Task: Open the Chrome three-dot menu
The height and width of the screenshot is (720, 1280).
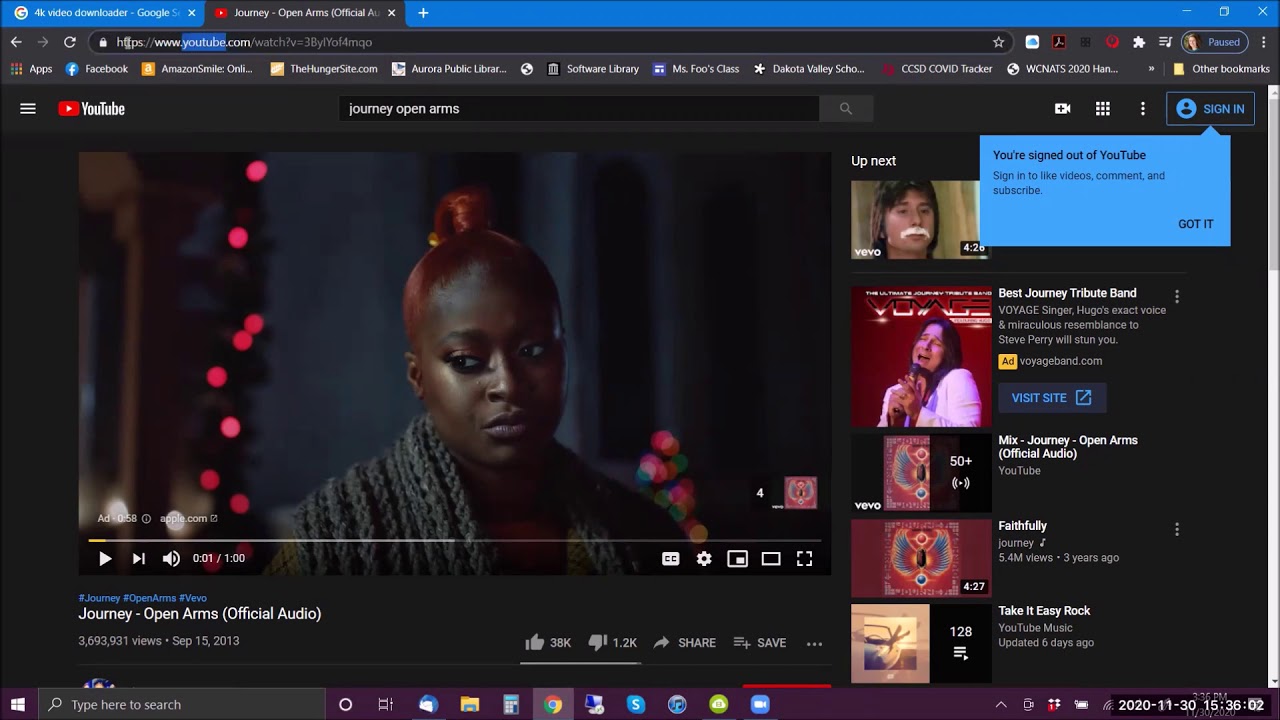Action: [x=1264, y=42]
